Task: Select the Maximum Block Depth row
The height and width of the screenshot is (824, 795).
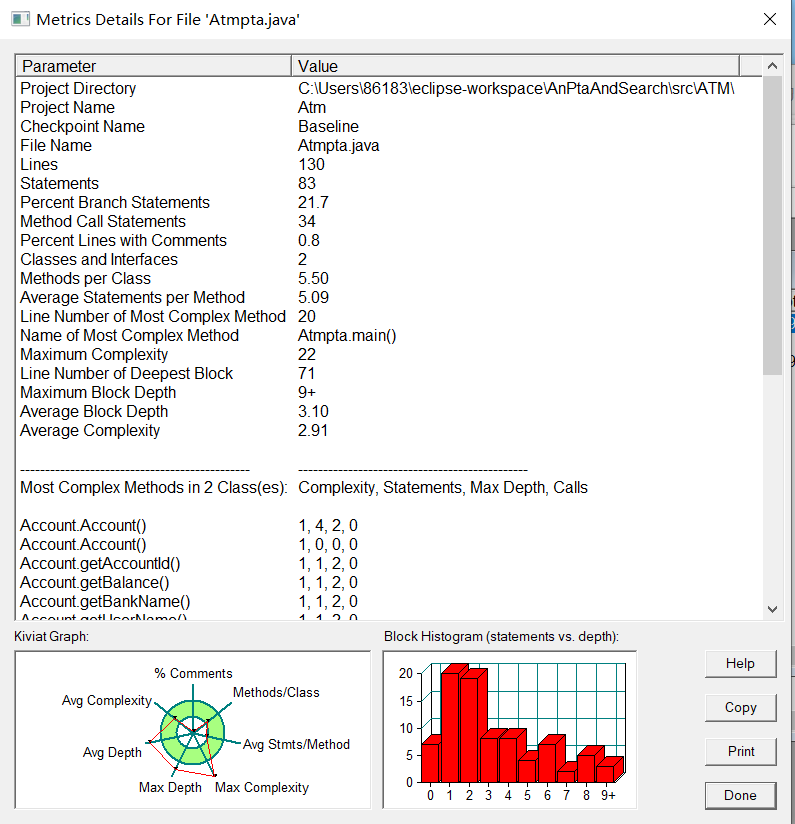Action: point(389,392)
